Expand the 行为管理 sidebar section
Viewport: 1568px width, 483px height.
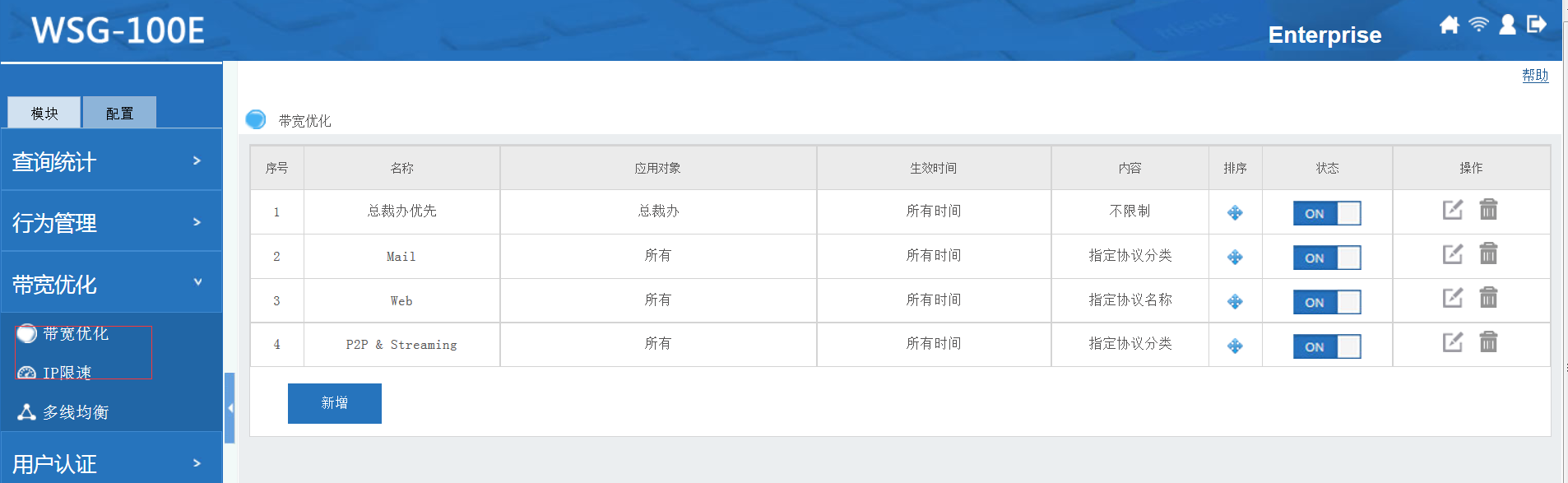click(112, 222)
